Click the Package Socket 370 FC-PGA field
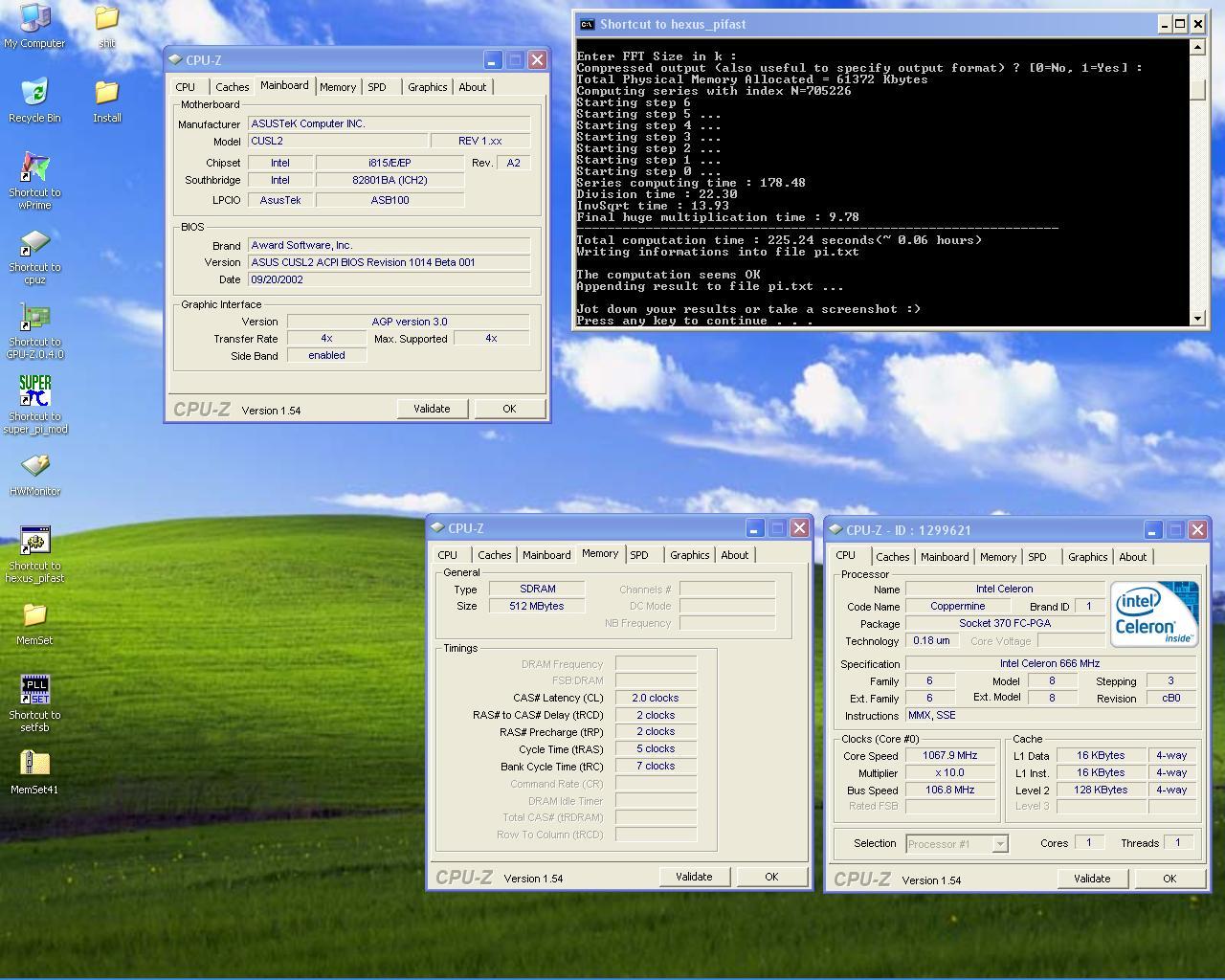Image resolution: width=1225 pixels, height=980 pixels. 1005,624
